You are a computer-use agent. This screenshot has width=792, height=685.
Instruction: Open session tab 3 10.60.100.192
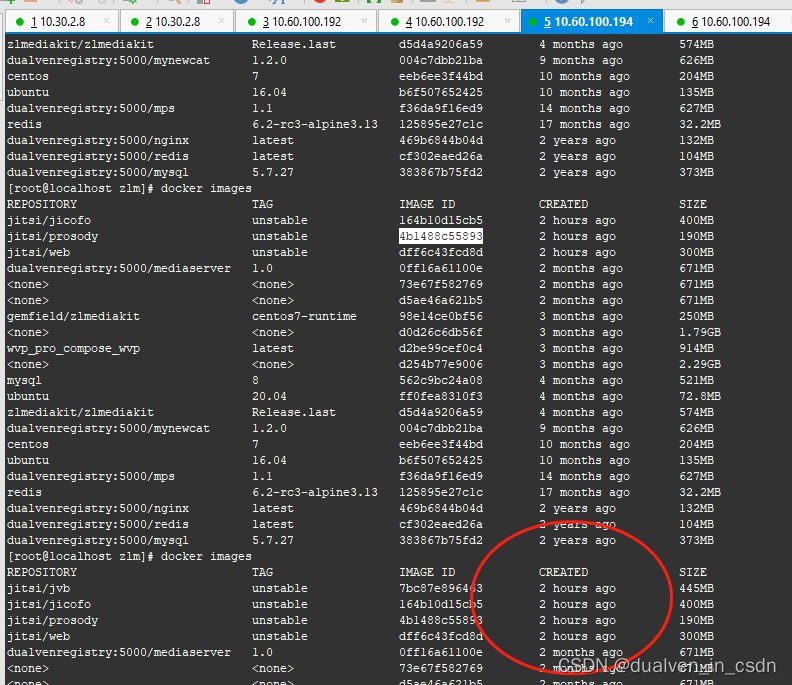[x=306, y=22]
